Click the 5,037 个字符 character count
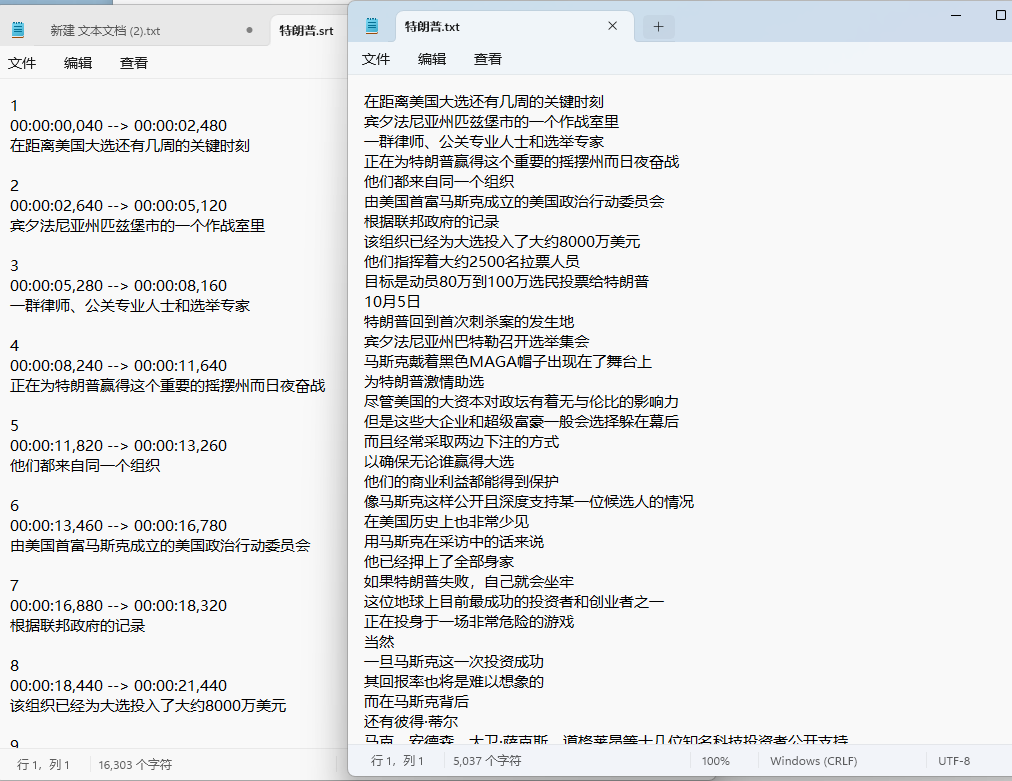 tap(487, 761)
